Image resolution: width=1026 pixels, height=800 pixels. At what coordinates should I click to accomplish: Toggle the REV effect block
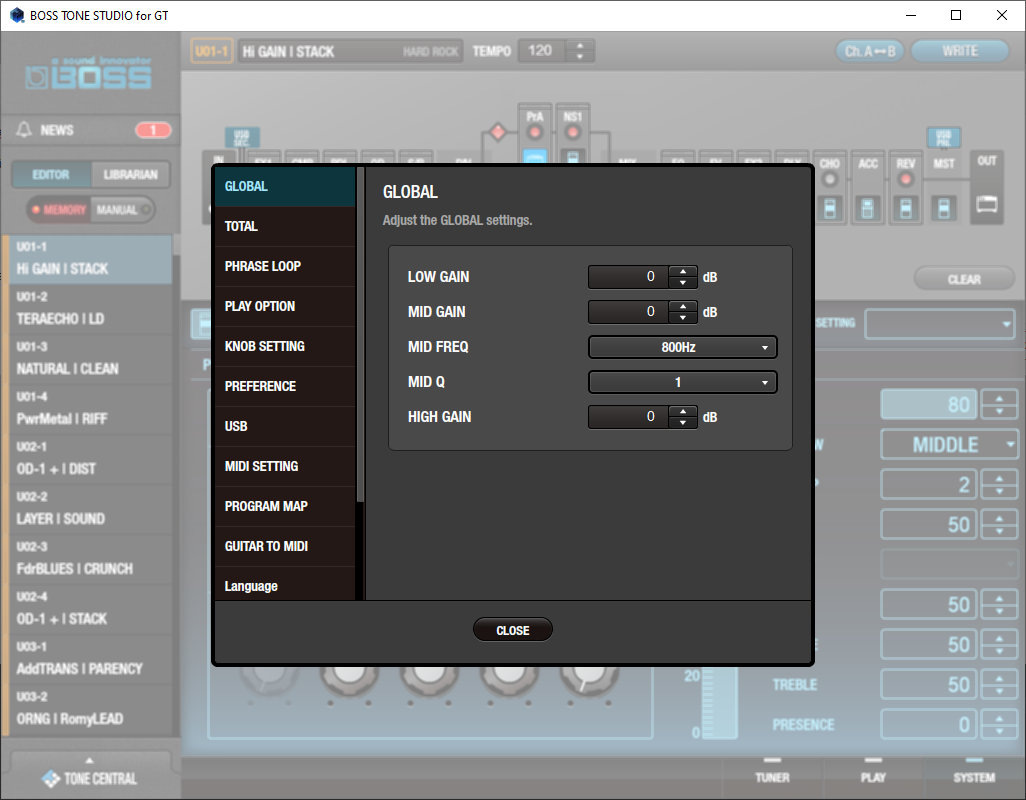[906, 179]
